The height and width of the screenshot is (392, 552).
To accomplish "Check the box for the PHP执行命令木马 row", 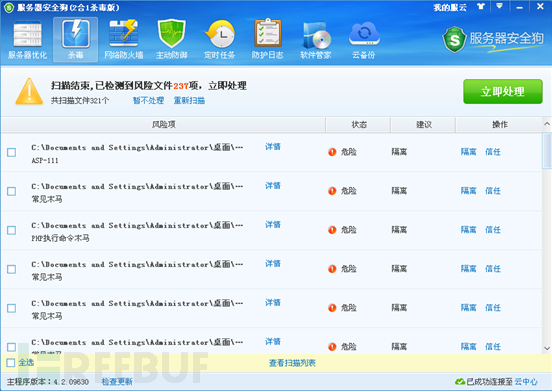I will [12, 230].
